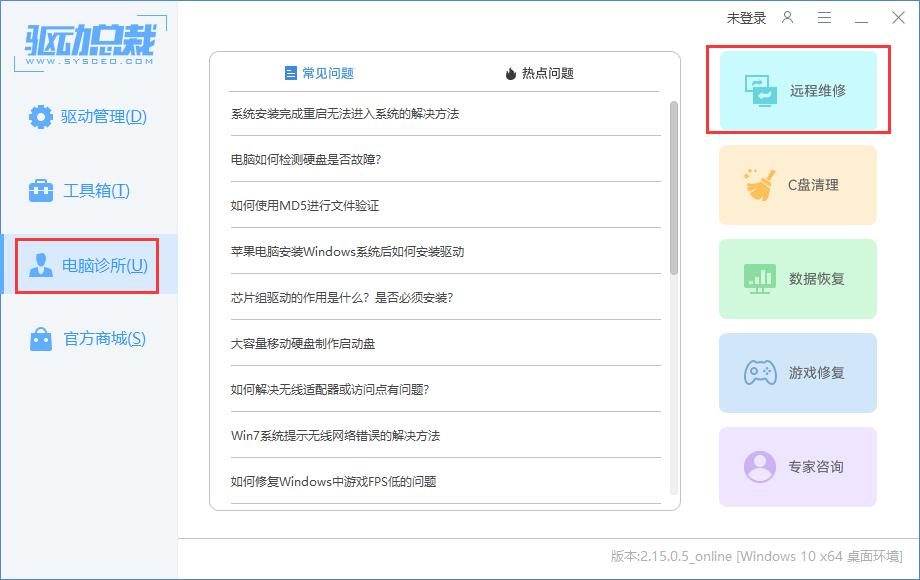Launch the 远程维修 remote repair tool
The height and width of the screenshot is (580, 920).
(x=795, y=90)
